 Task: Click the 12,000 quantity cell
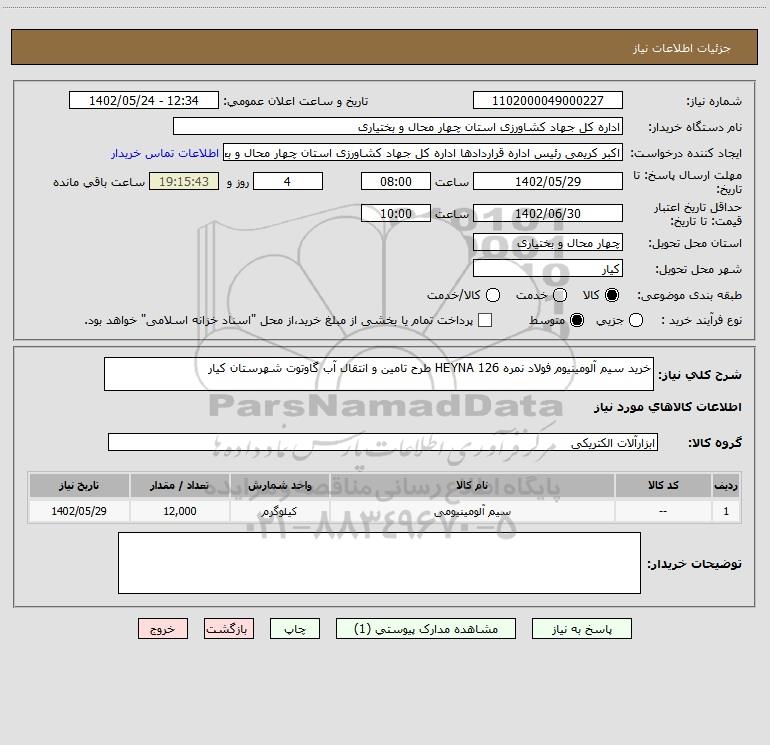pos(180,511)
